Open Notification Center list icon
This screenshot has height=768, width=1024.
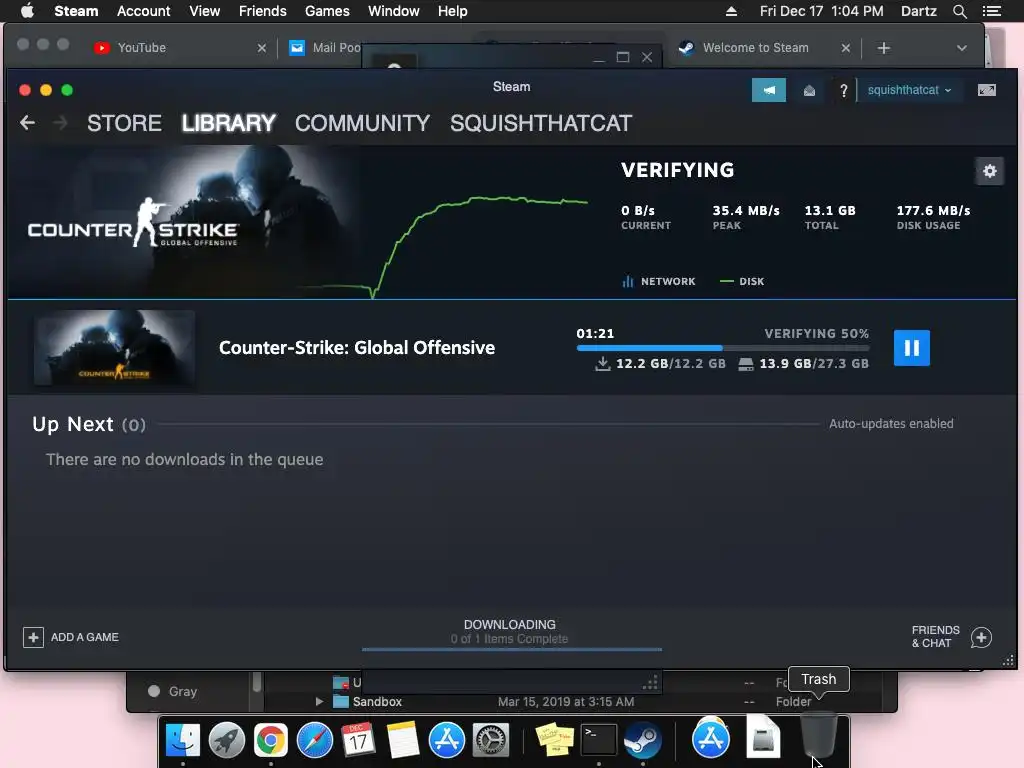991,11
